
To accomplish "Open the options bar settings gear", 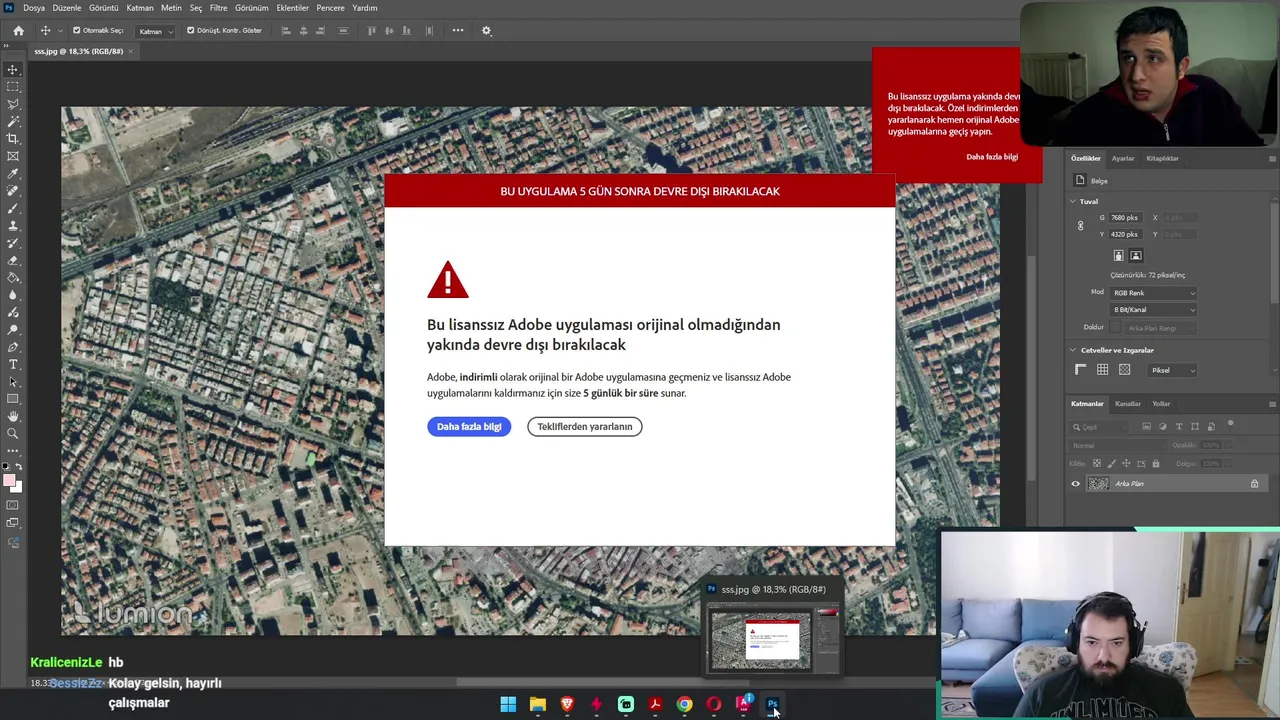I will point(487,30).
